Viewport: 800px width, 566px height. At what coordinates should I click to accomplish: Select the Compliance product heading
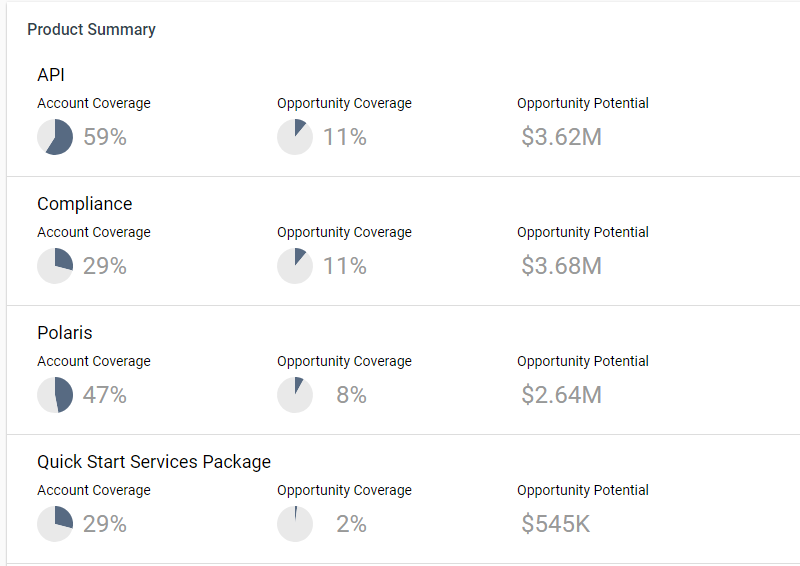[84, 204]
